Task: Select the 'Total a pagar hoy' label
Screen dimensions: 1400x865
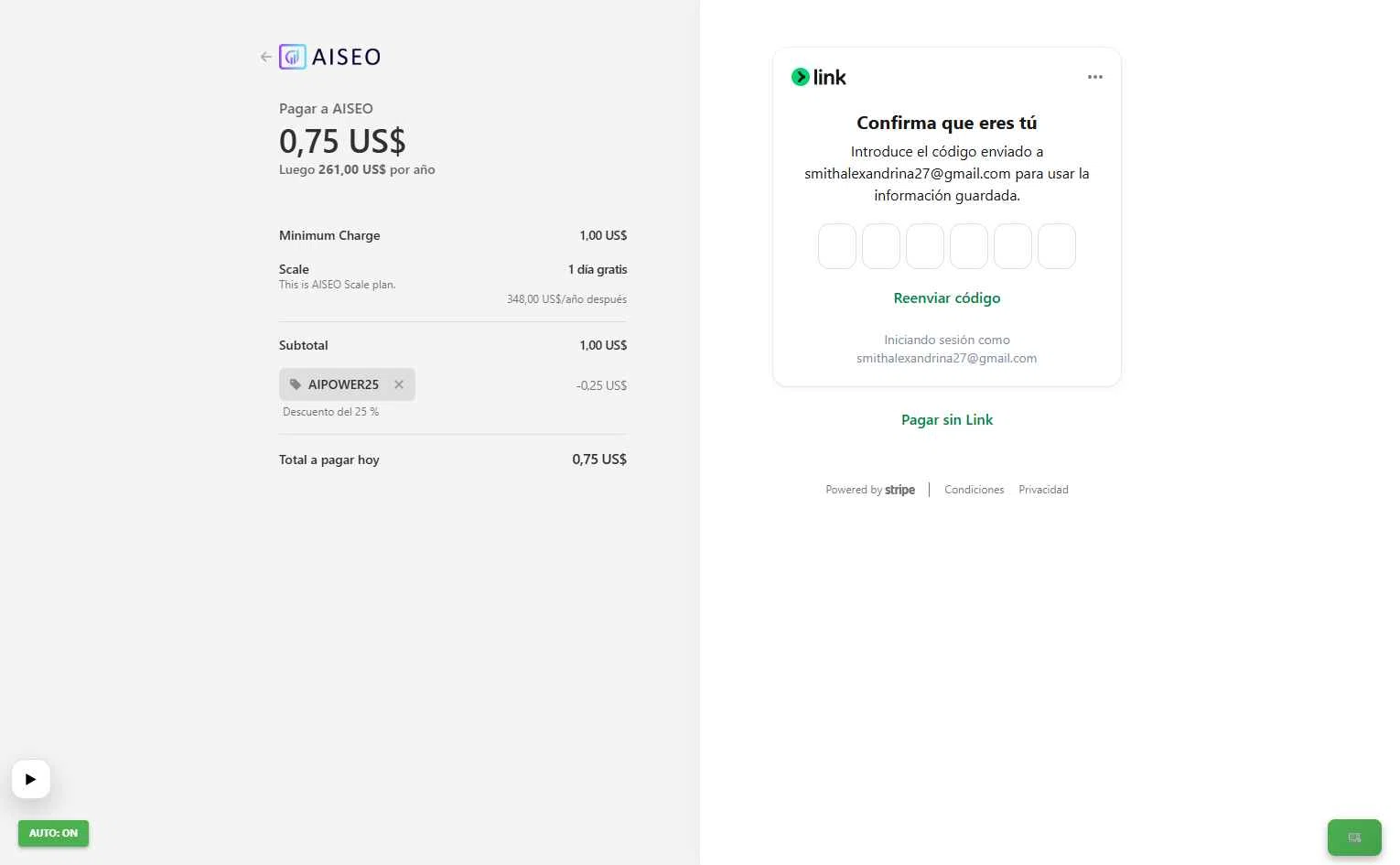Action: pos(329,460)
